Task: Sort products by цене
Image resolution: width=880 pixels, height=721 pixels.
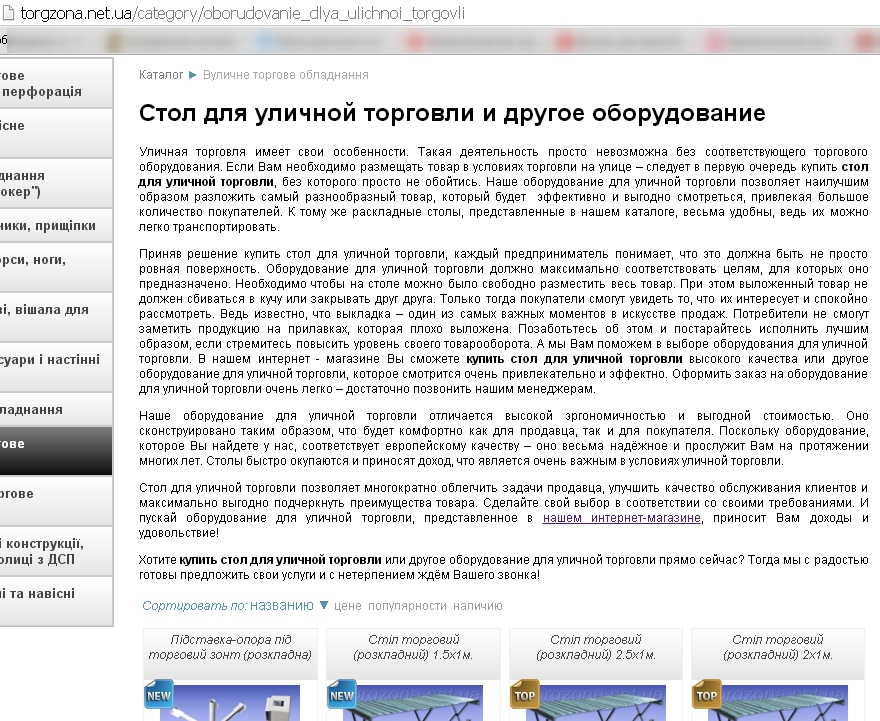Action: [x=347, y=606]
